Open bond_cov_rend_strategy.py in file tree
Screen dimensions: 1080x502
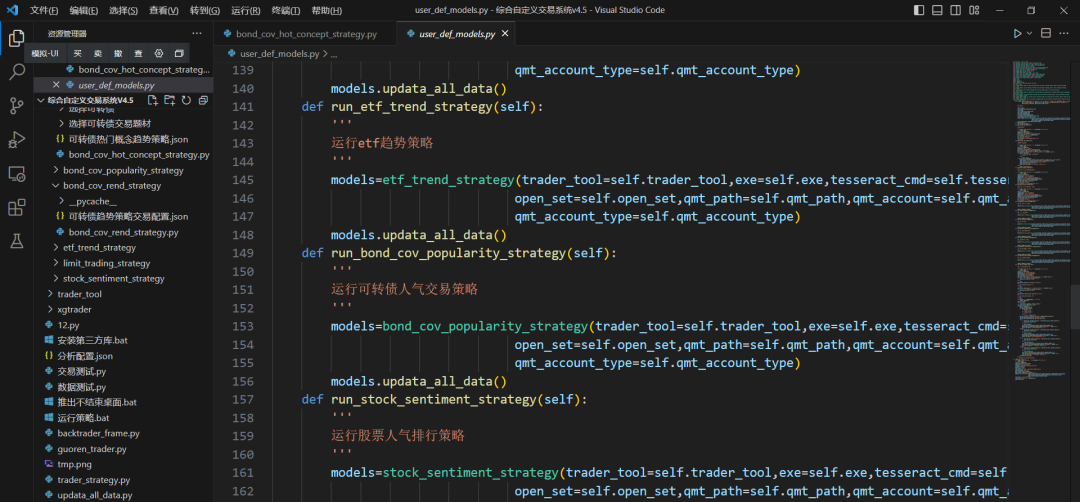pyautogui.click(x=123, y=232)
